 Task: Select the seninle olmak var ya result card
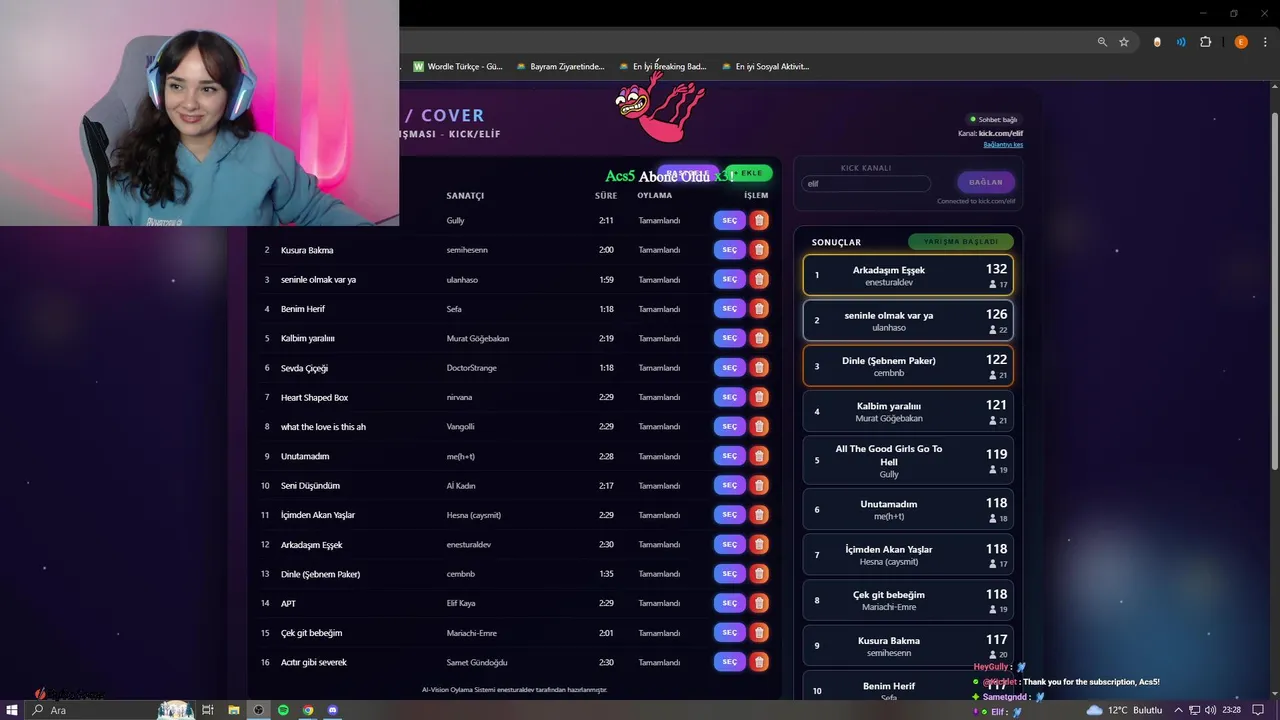[x=908, y=321]
